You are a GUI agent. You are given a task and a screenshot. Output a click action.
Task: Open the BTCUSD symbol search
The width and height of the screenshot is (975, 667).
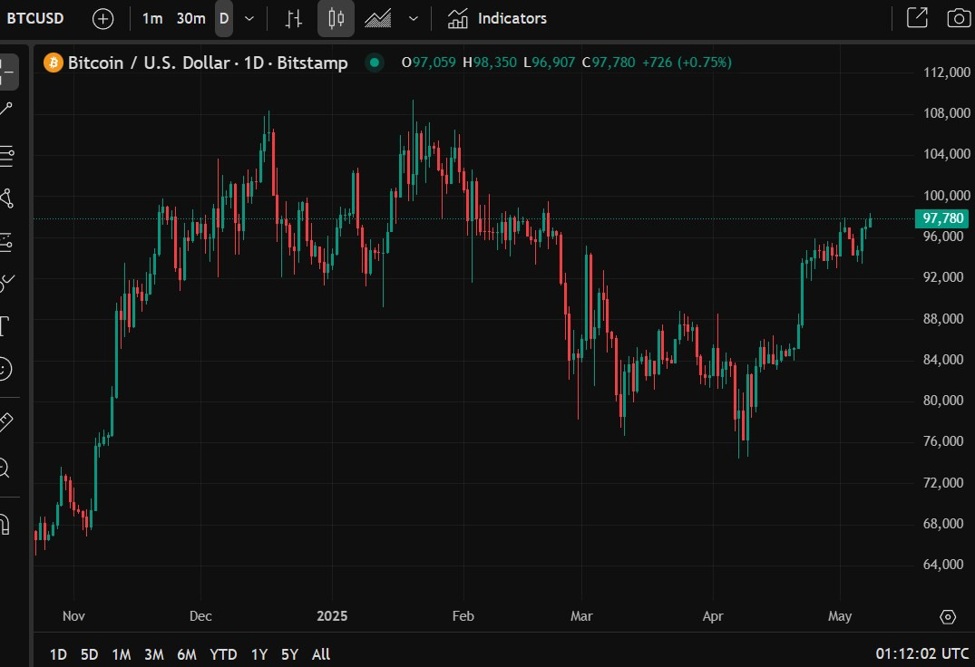(x=36, y=18)
